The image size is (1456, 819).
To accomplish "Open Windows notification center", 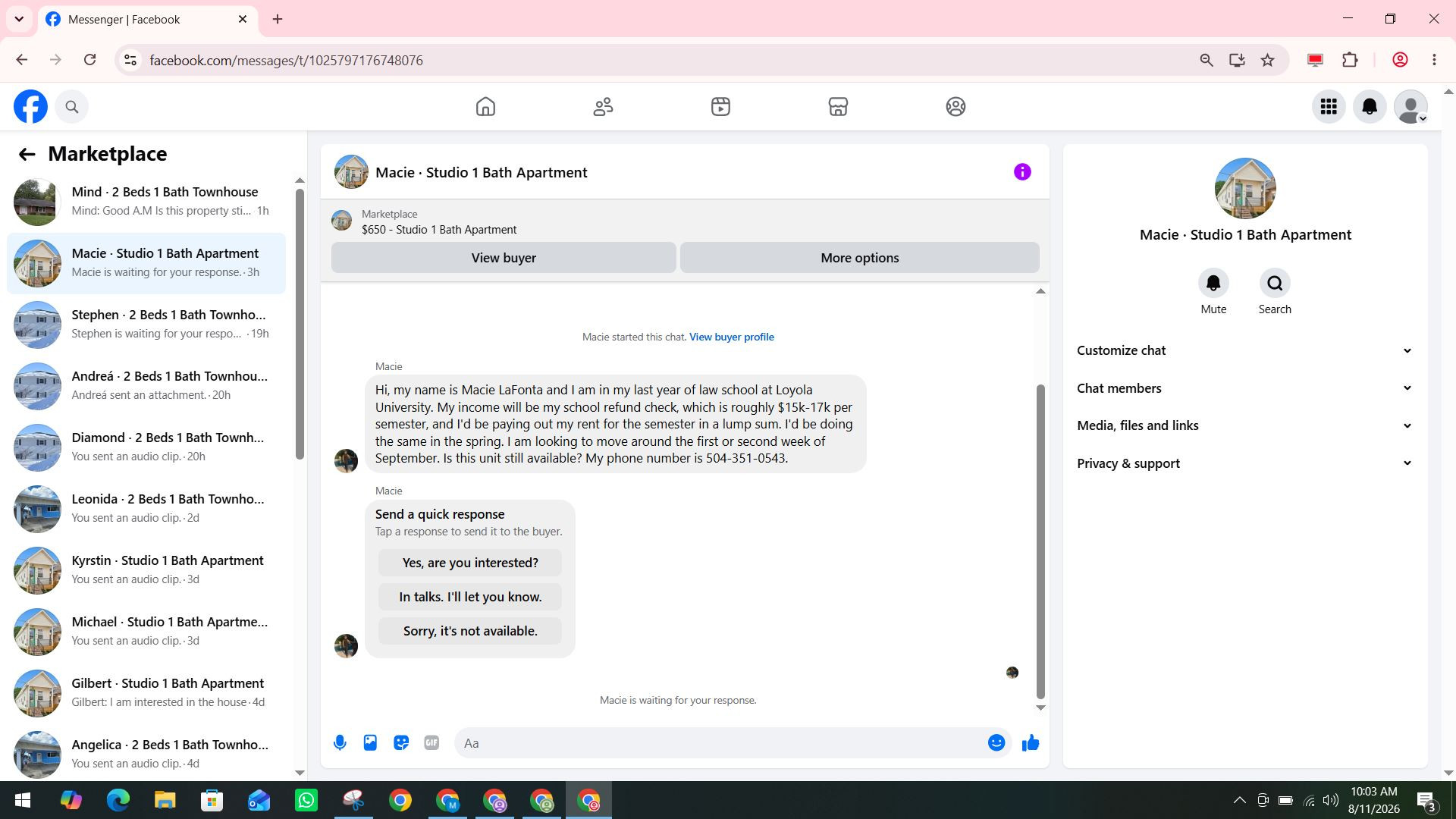I will pyautogui.click(x=1426, y=801).
